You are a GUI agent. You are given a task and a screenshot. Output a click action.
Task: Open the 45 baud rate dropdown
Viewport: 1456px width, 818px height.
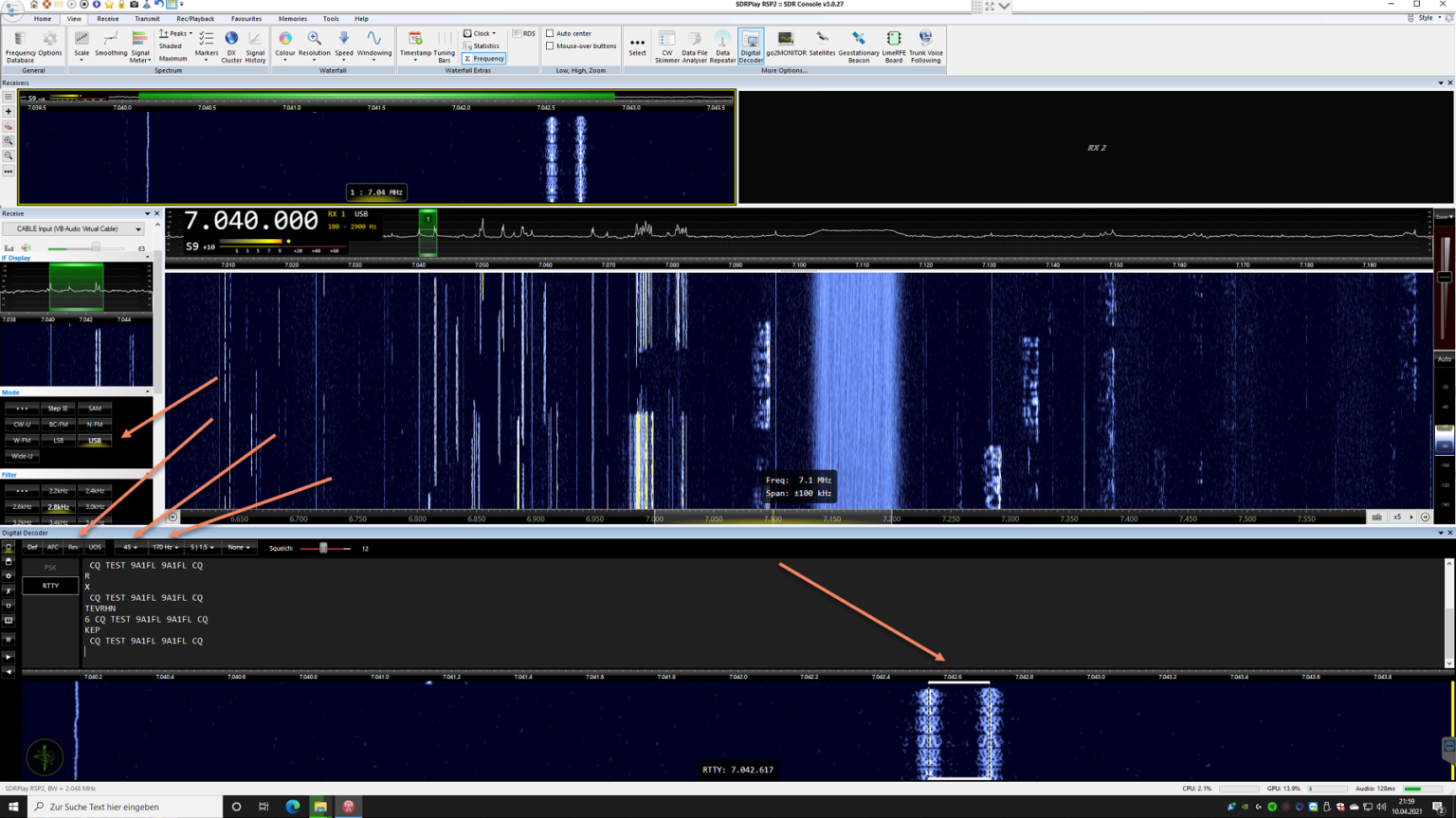point(130,547)
